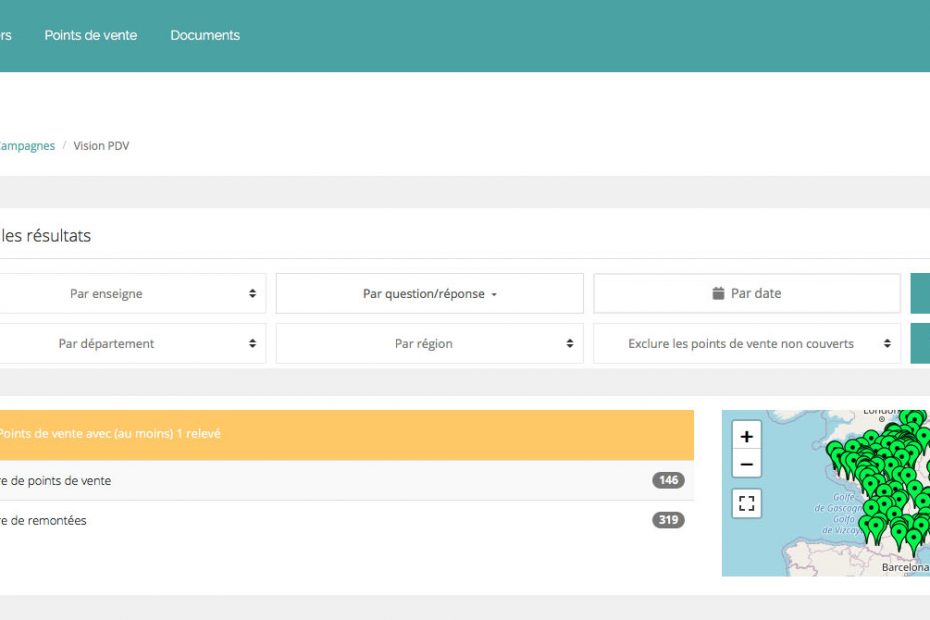930x620 pixels.
Task: Click the 146 count badge
Action: [668, 481]
